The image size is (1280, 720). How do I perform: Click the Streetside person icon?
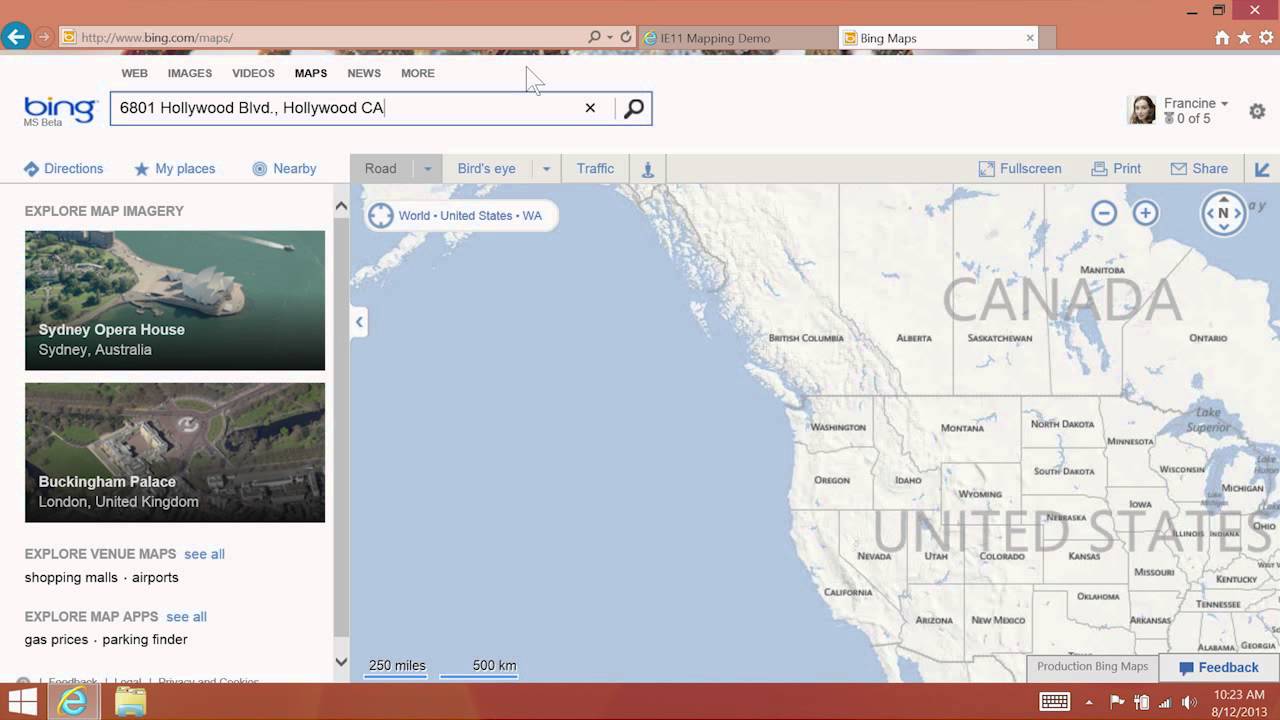(648, 169)
